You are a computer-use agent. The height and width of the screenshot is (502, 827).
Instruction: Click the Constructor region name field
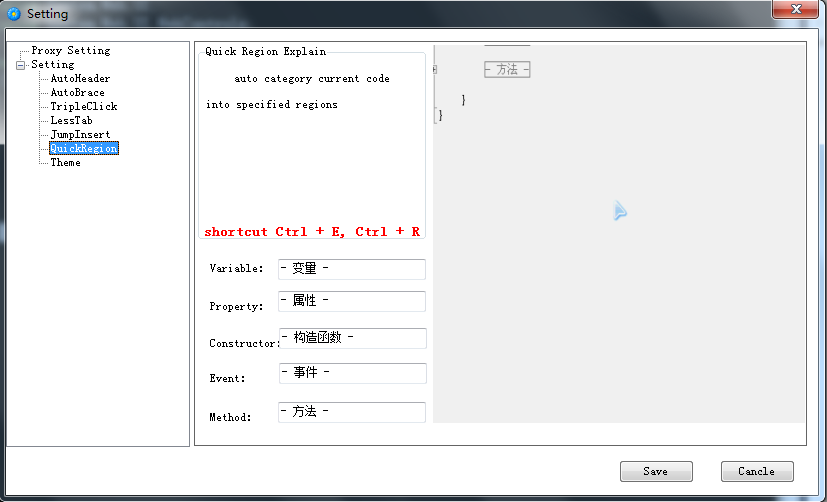pos(352,338)
